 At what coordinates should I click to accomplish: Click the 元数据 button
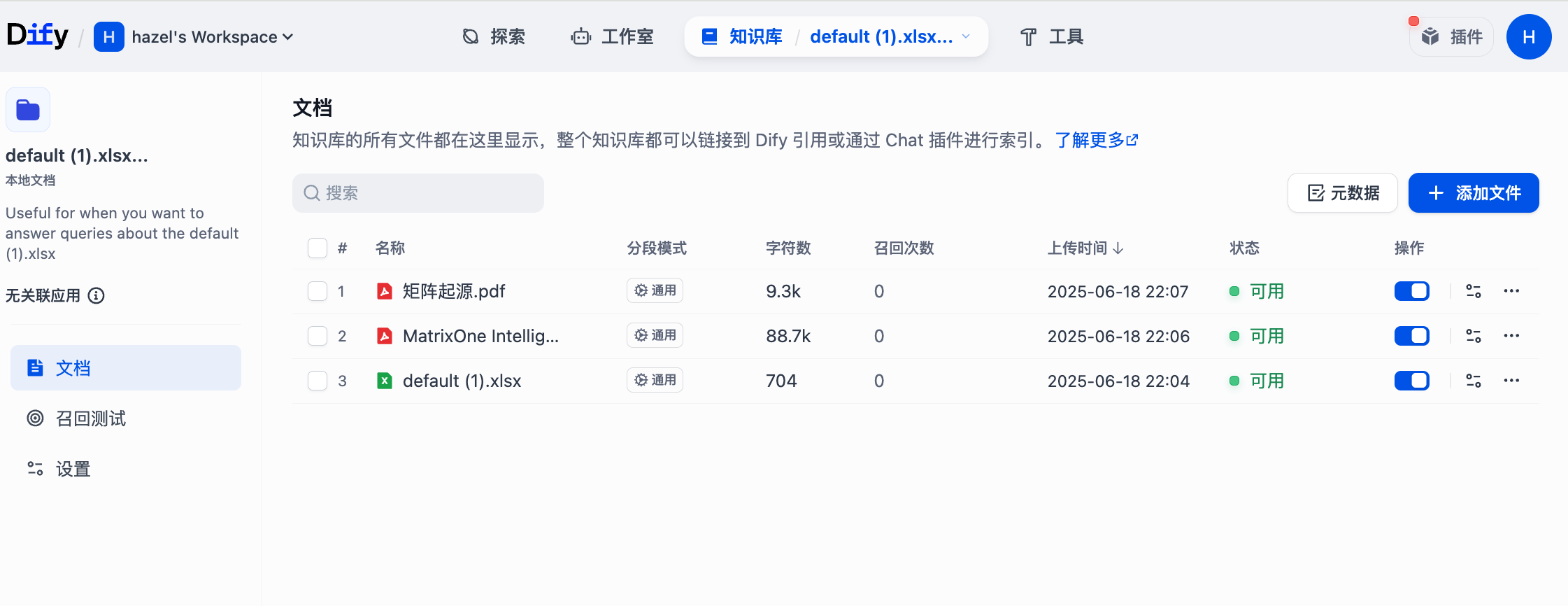pyautogui.click(x=1342, y=193)
